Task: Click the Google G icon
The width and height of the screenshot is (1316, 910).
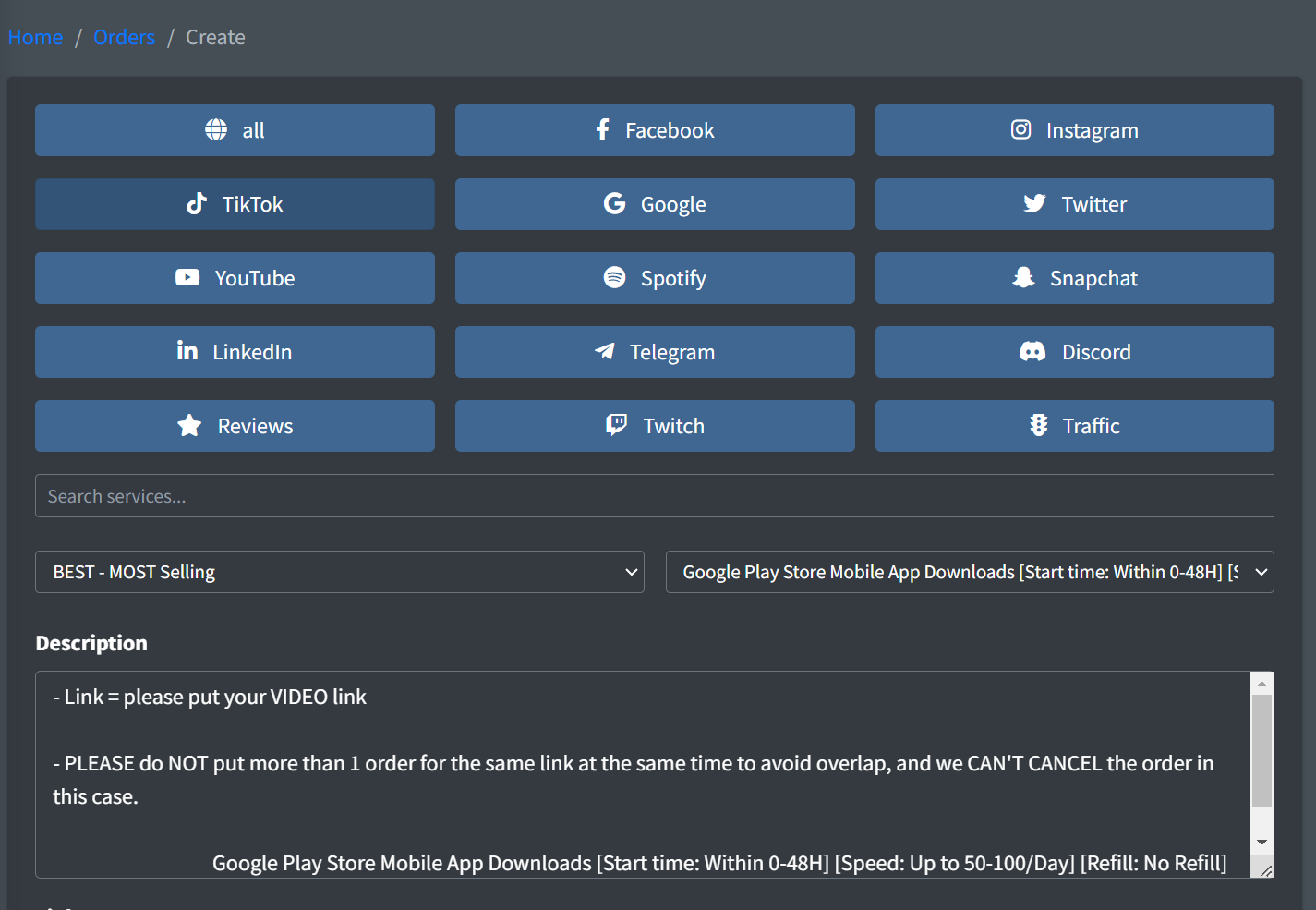Action: 615,203
